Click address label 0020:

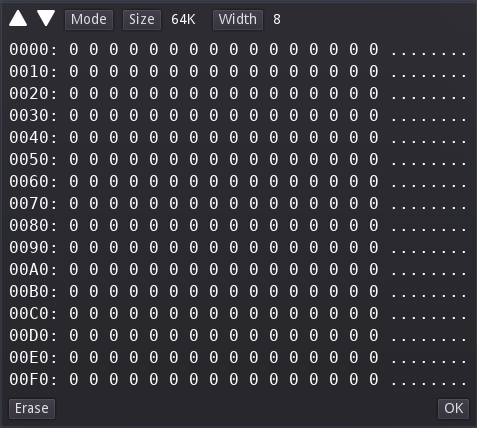point(33,94)
